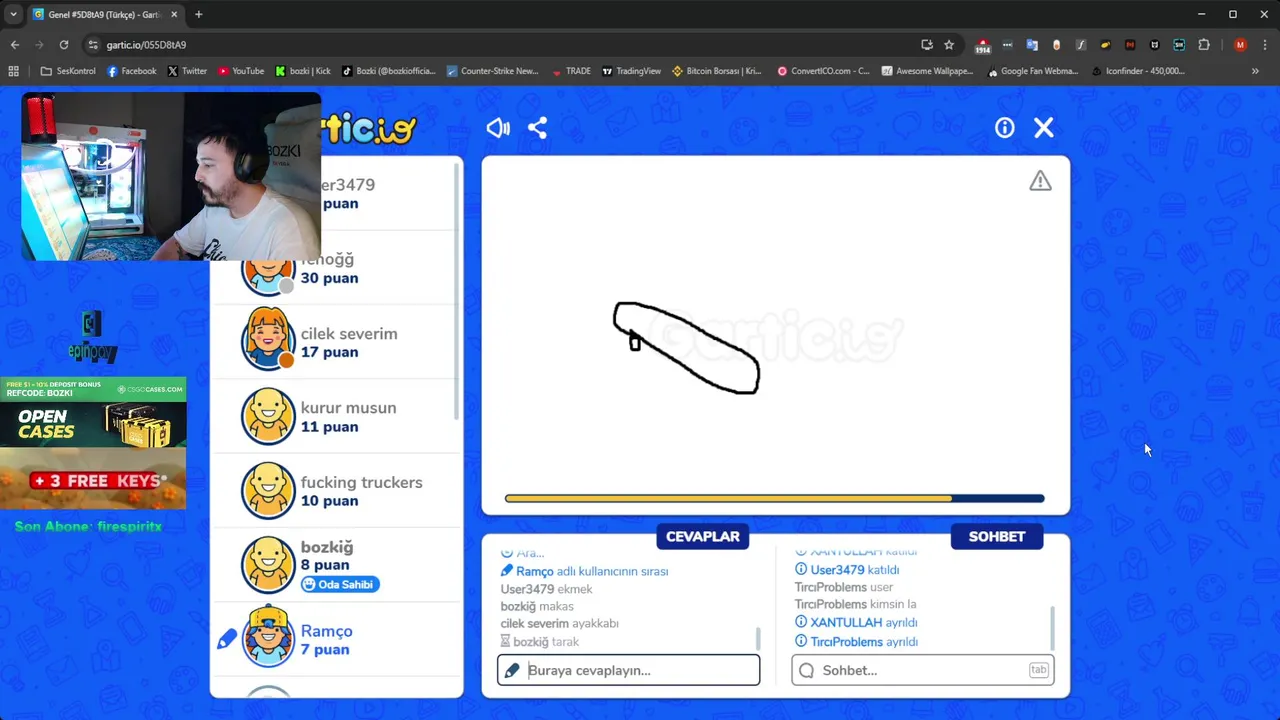Screen dimensions: 1280x720
Task: Click Ramço's avatar with hat
Action: pos(268,636)
